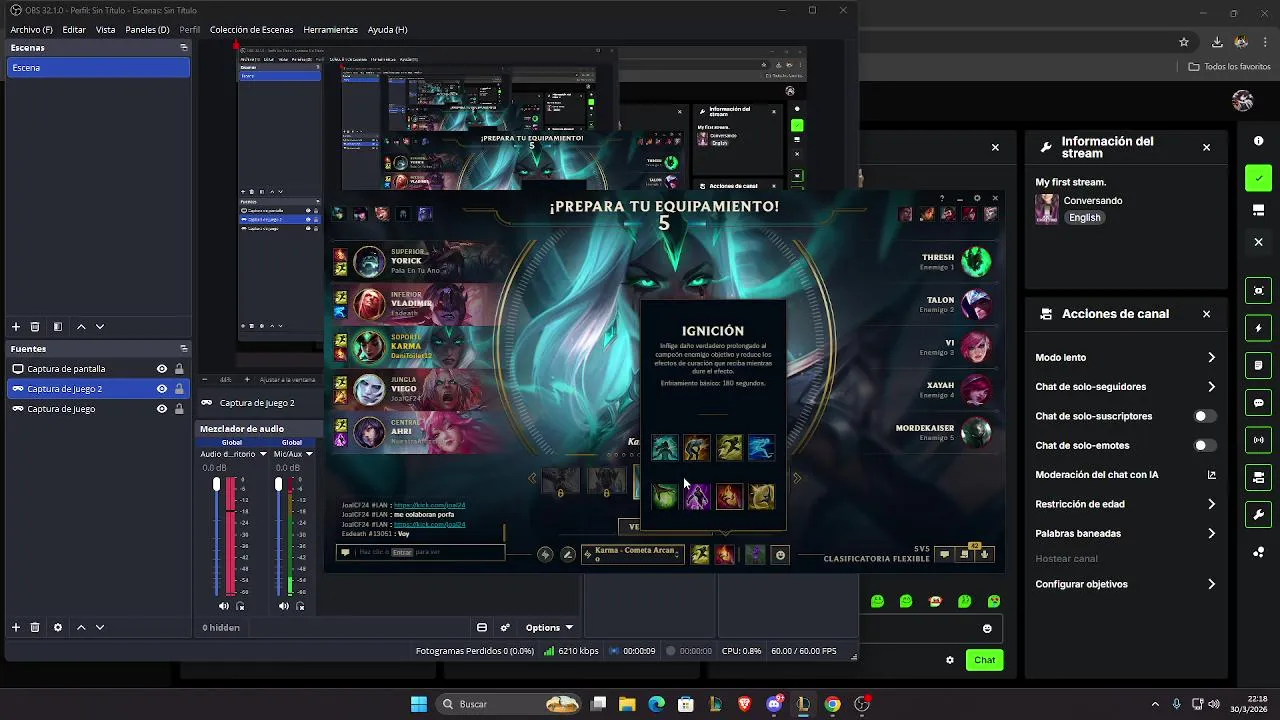Open wrench tool in Kick sidebar
This screenshot has height=720, width=1280.
click(1259, 515)
